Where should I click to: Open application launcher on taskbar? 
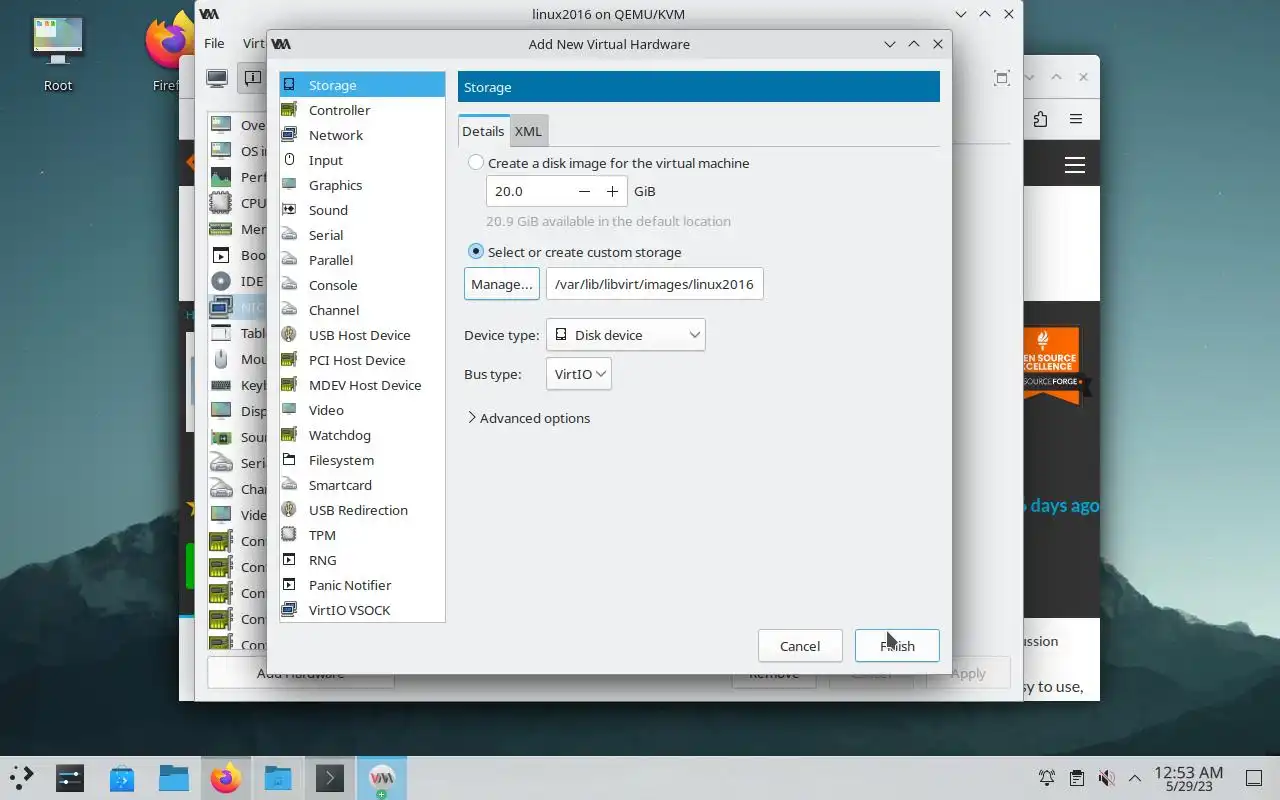point(22,778)
